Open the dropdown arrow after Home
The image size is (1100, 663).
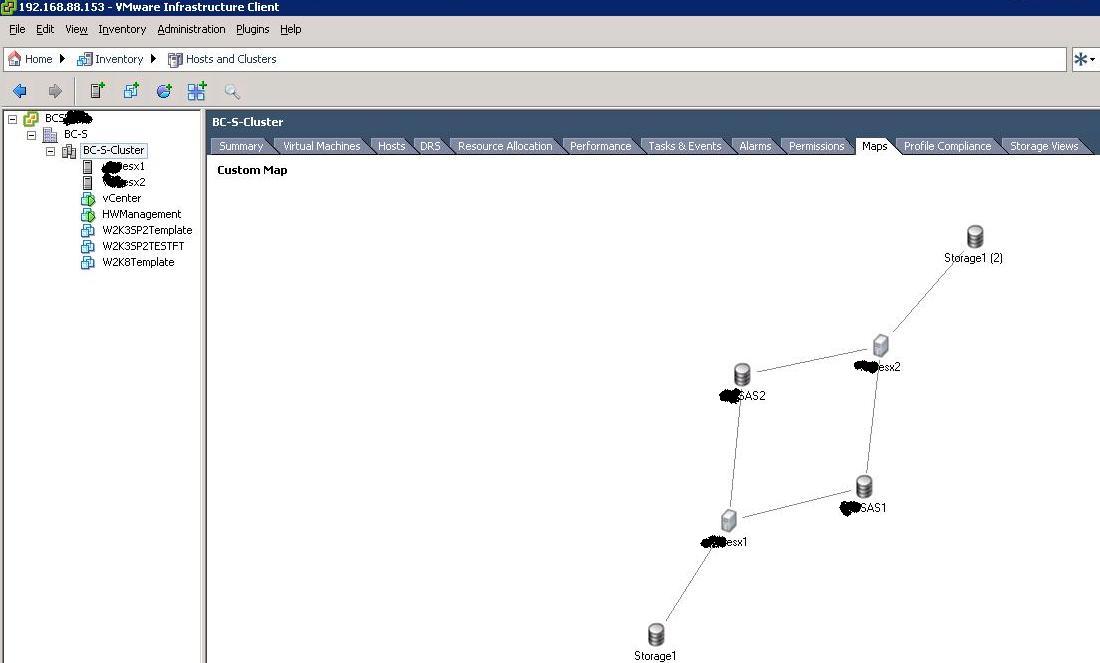[x=62, y=59]
